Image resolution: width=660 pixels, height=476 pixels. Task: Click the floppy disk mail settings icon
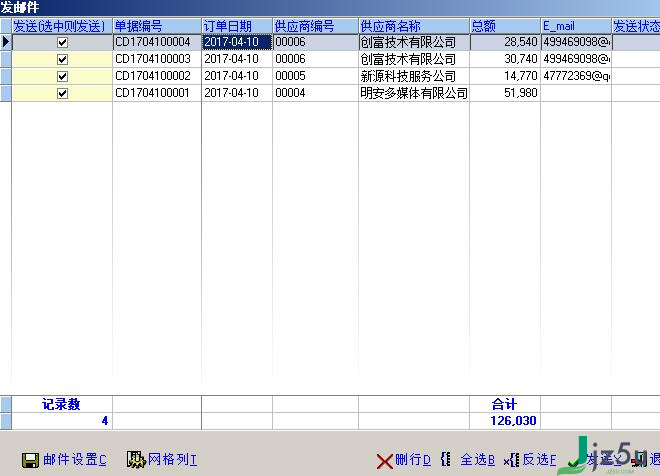coord(30,460)
